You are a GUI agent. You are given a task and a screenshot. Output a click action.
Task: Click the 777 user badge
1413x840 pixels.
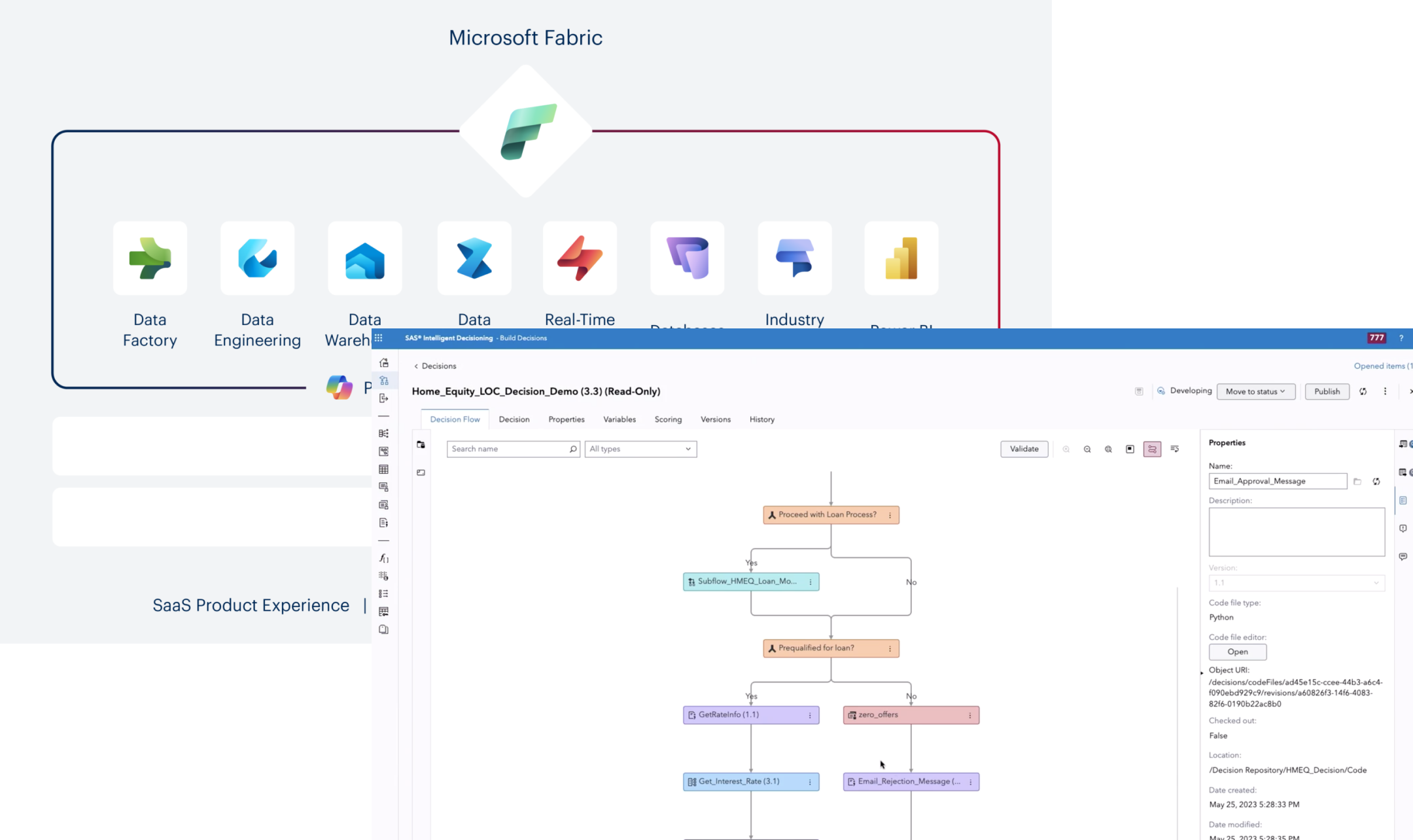point(1376,338)
